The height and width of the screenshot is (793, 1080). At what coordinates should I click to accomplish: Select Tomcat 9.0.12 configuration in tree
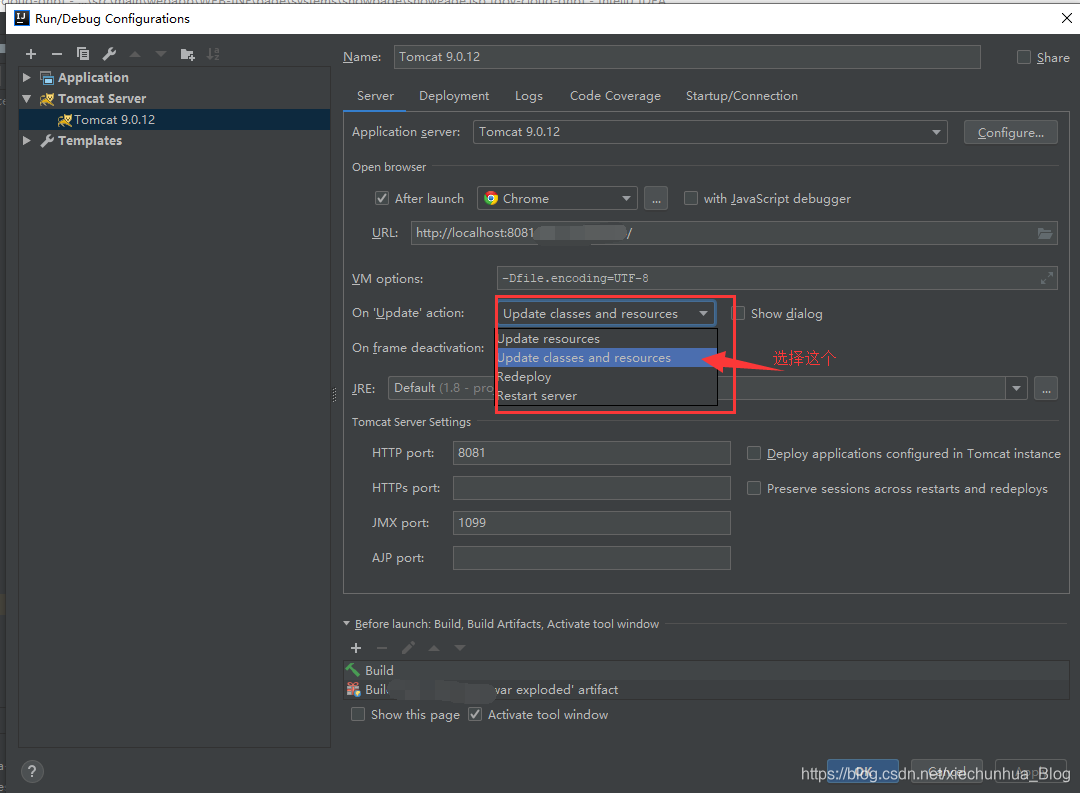[x=175, y=120]
